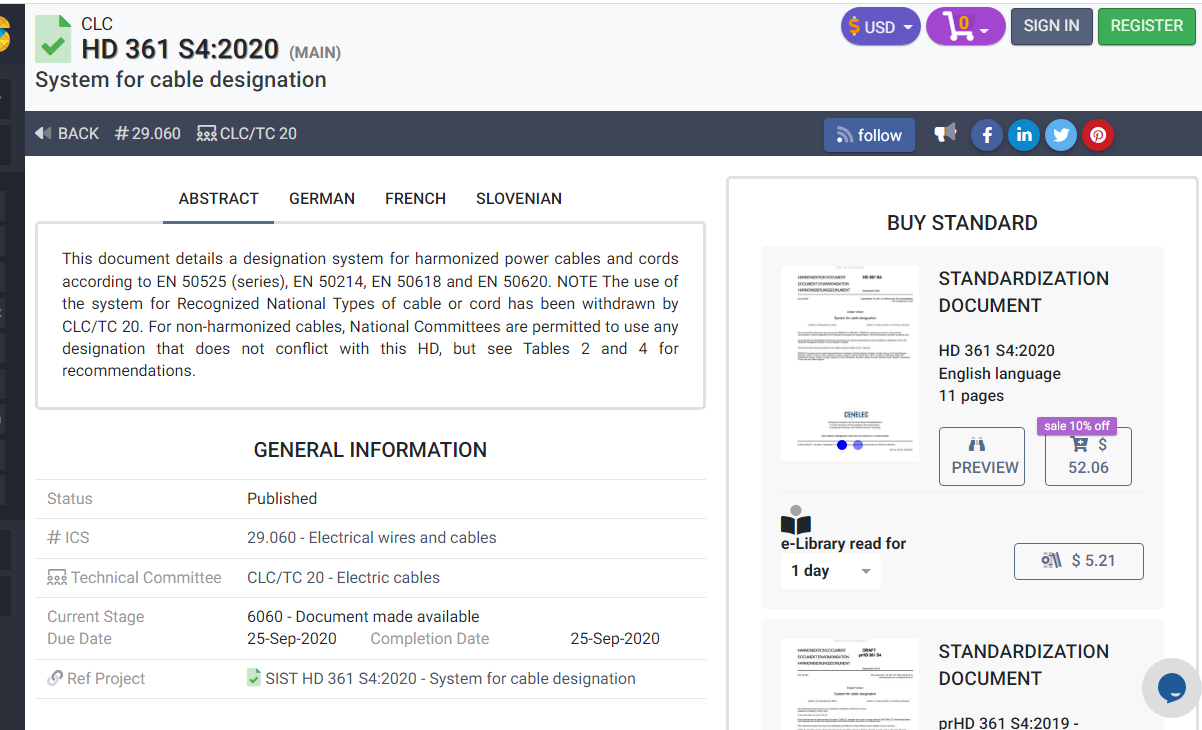This screenshot has width=1202, height=730.
Task: Click the Twitter share icon
Action: 1060,135
